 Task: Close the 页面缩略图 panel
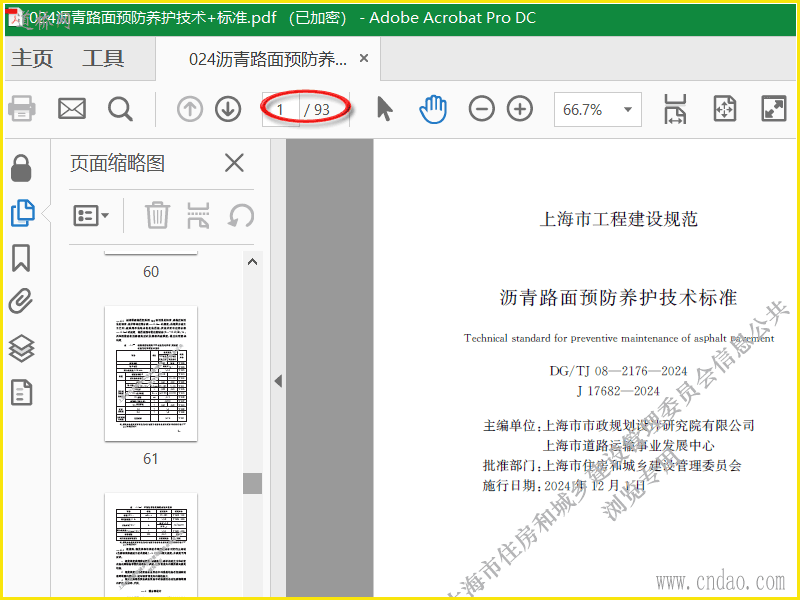pos(234,163)
